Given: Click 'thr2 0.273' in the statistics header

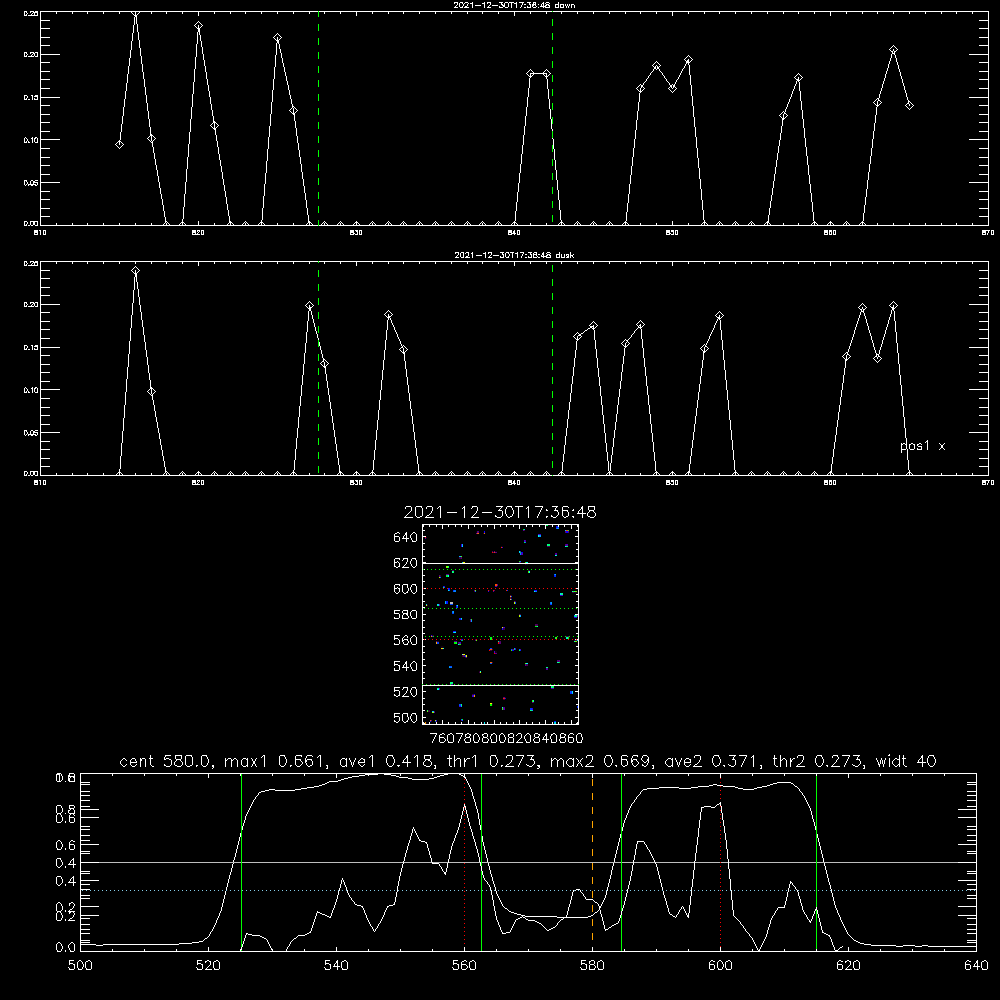Looking at the screenshot, I should (x=817, y=761).
